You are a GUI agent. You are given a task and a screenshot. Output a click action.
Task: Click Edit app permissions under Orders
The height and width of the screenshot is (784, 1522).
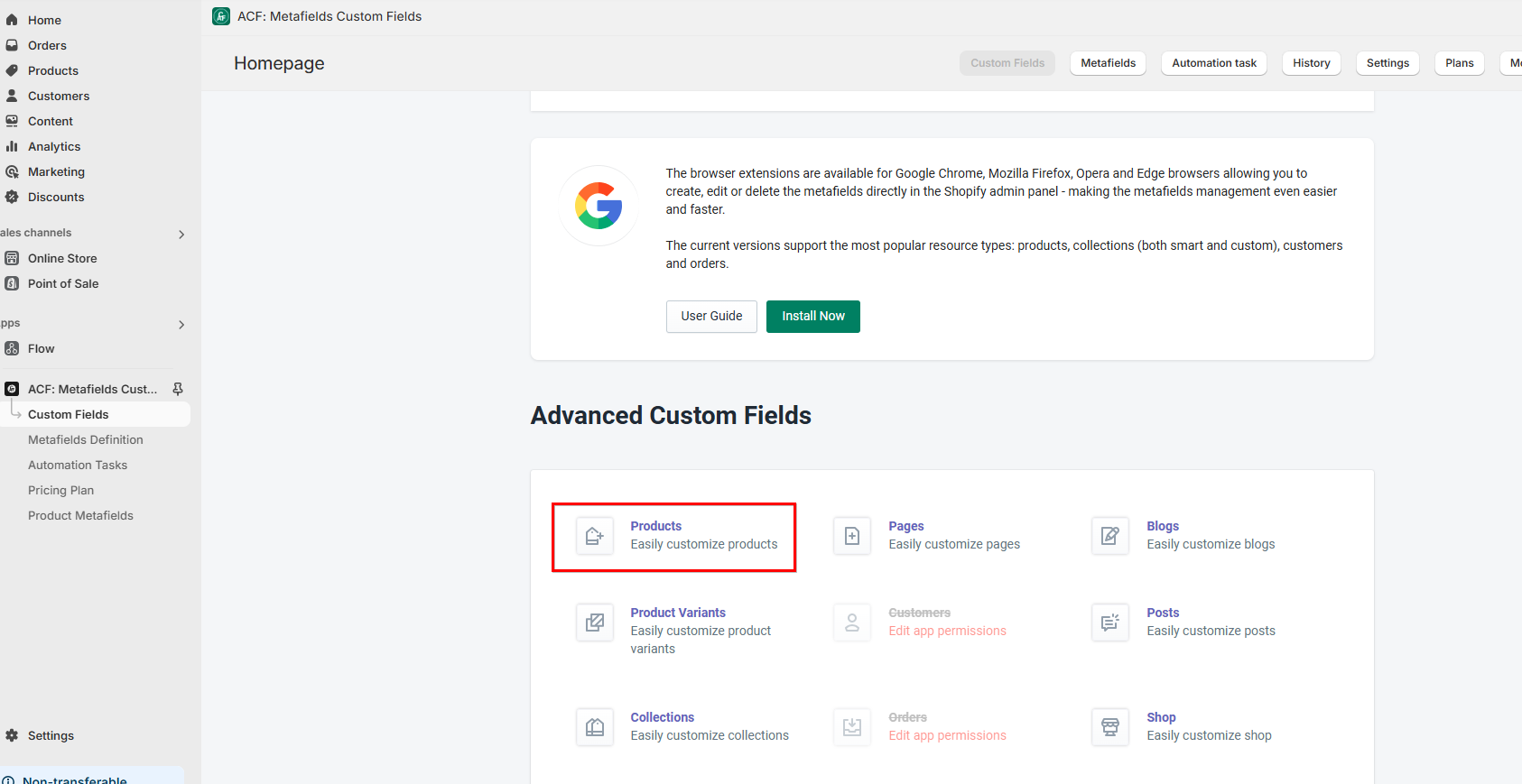(x=947, y=735)
